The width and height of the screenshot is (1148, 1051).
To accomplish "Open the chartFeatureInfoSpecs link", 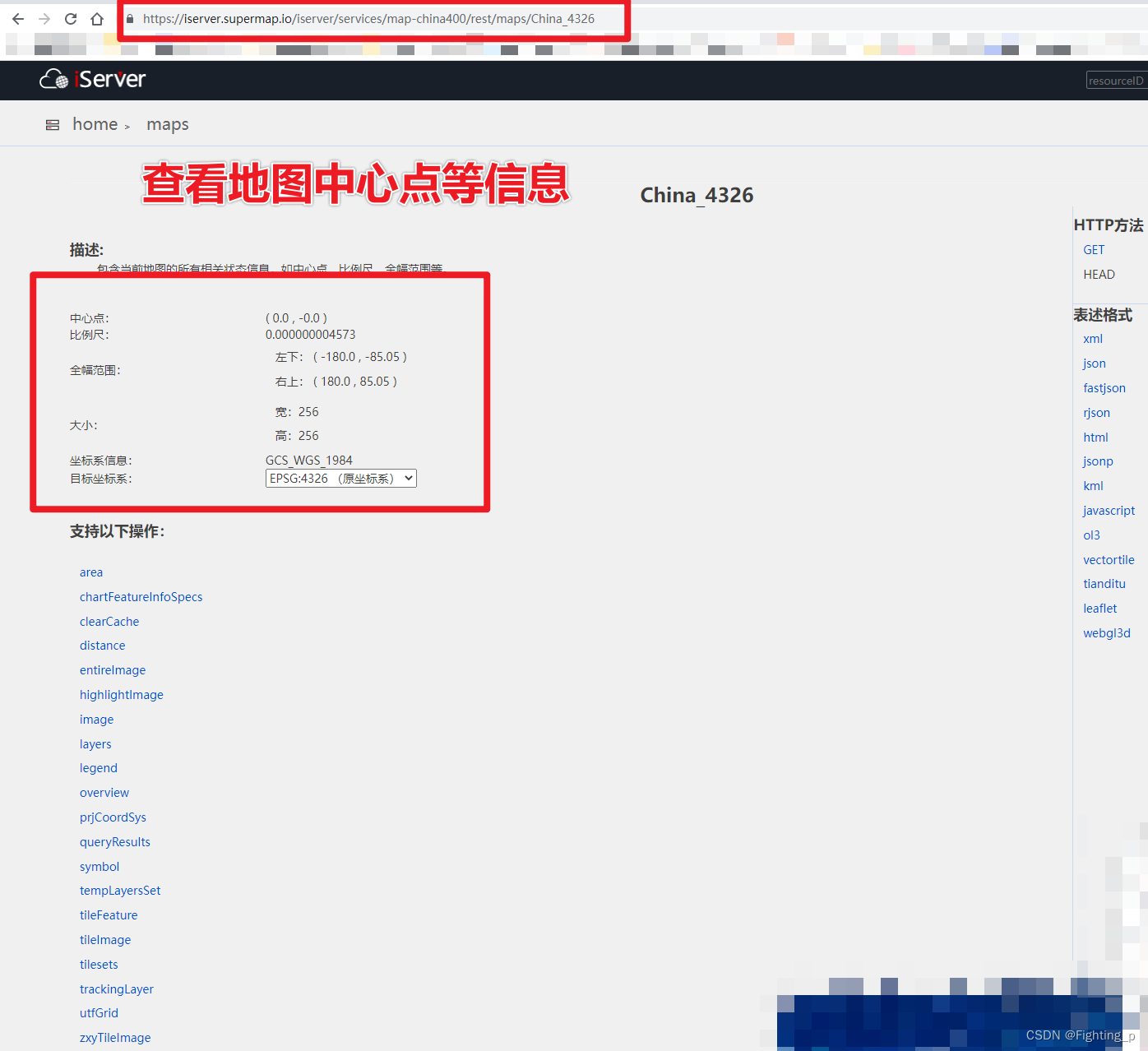I will tap(141, 597).
